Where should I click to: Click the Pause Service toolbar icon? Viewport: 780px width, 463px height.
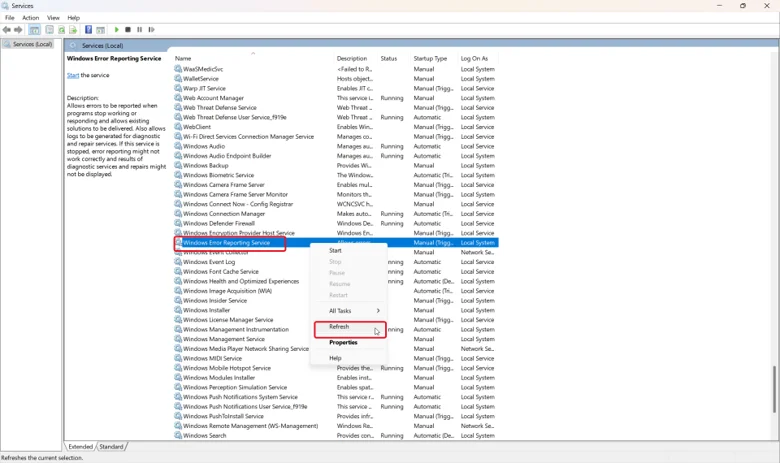[x=139, y=30]
